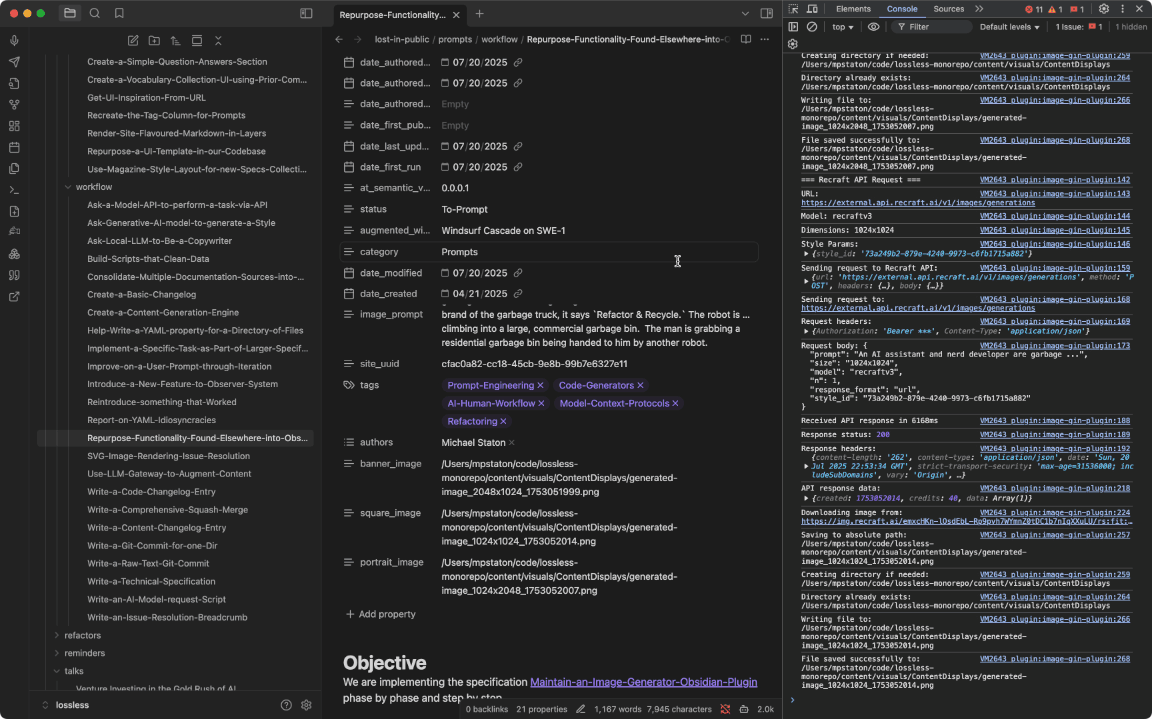Expand the API response data object

806,499
